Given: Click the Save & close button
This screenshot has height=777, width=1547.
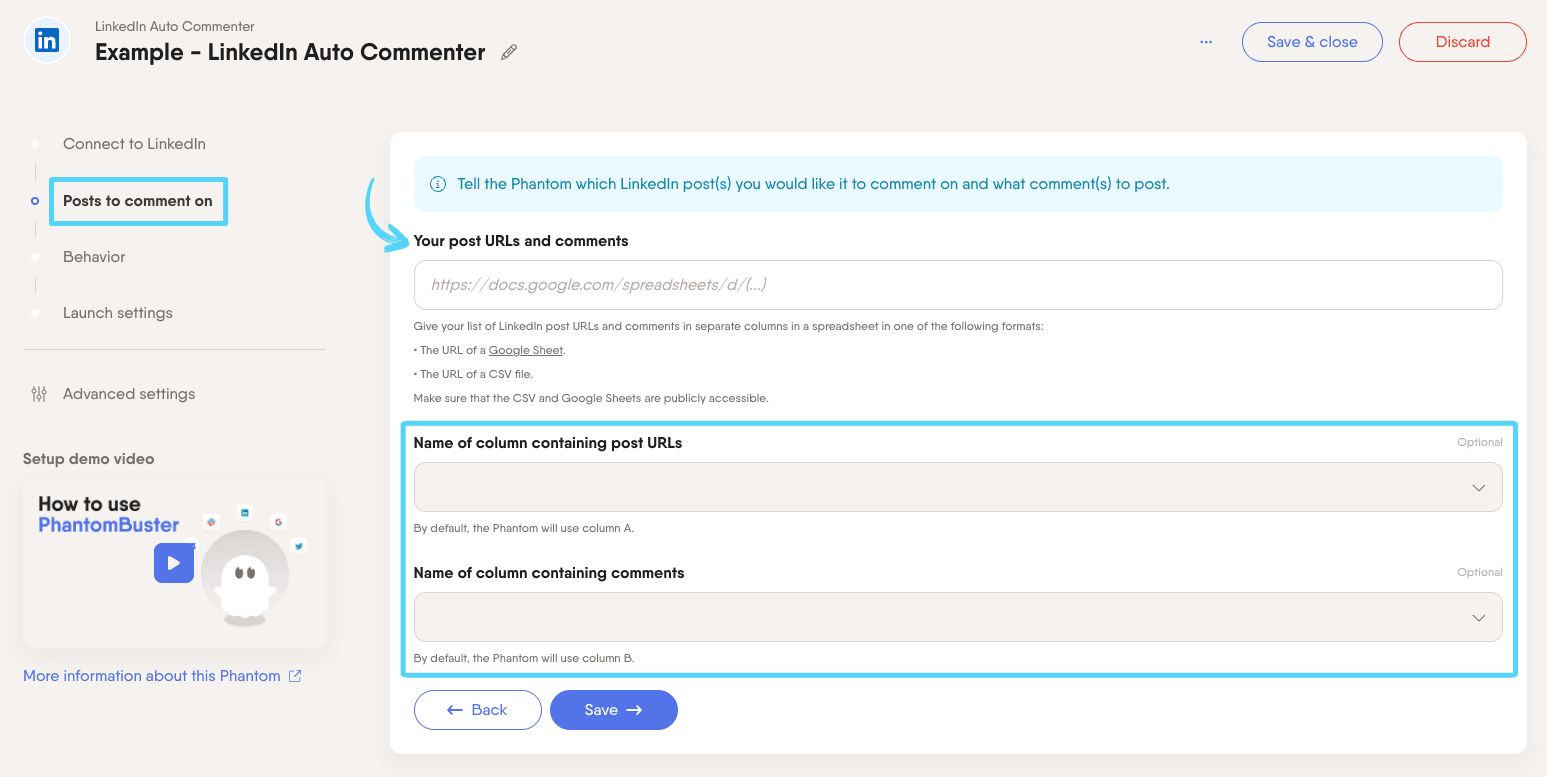Looking at the screenshot, I should click(x=1311, y=42).
